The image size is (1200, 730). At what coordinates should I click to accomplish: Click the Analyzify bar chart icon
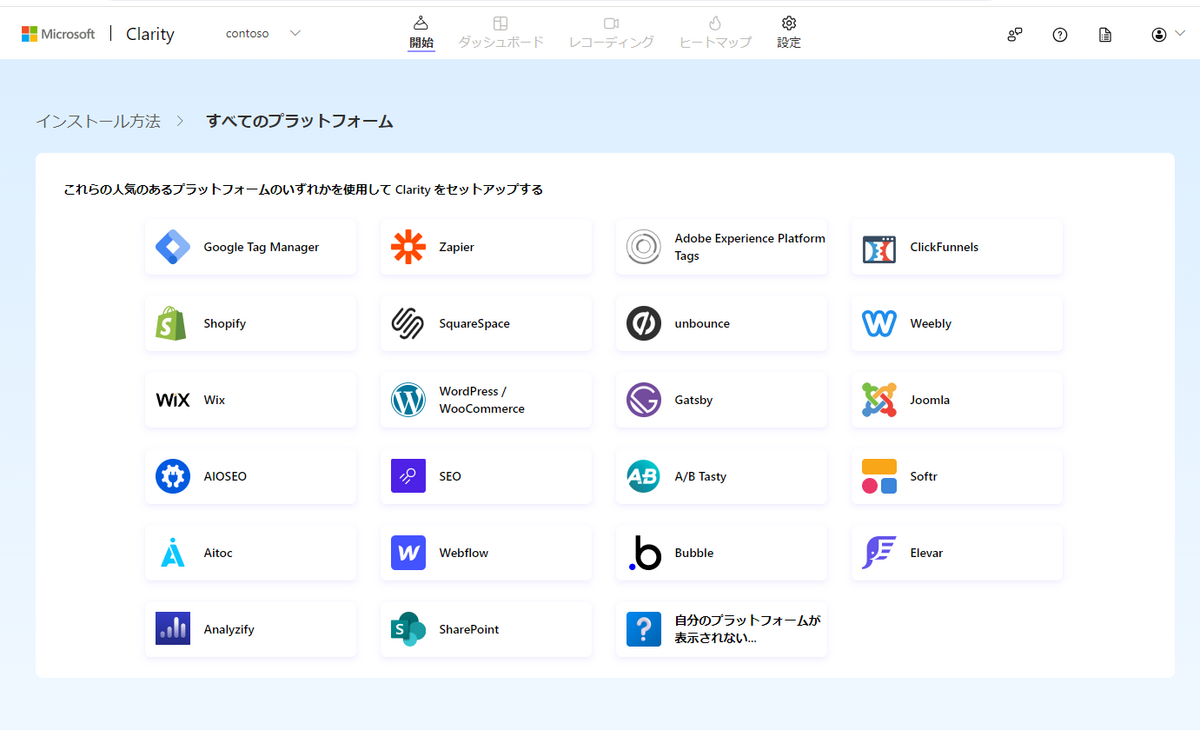[x=173, y=629]
